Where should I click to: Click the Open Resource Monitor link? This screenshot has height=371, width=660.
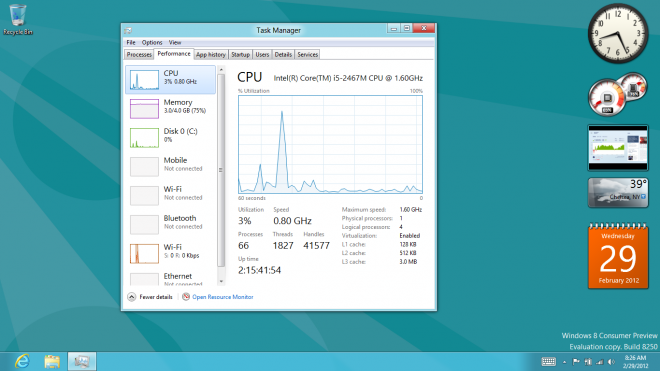pos(223,297)
